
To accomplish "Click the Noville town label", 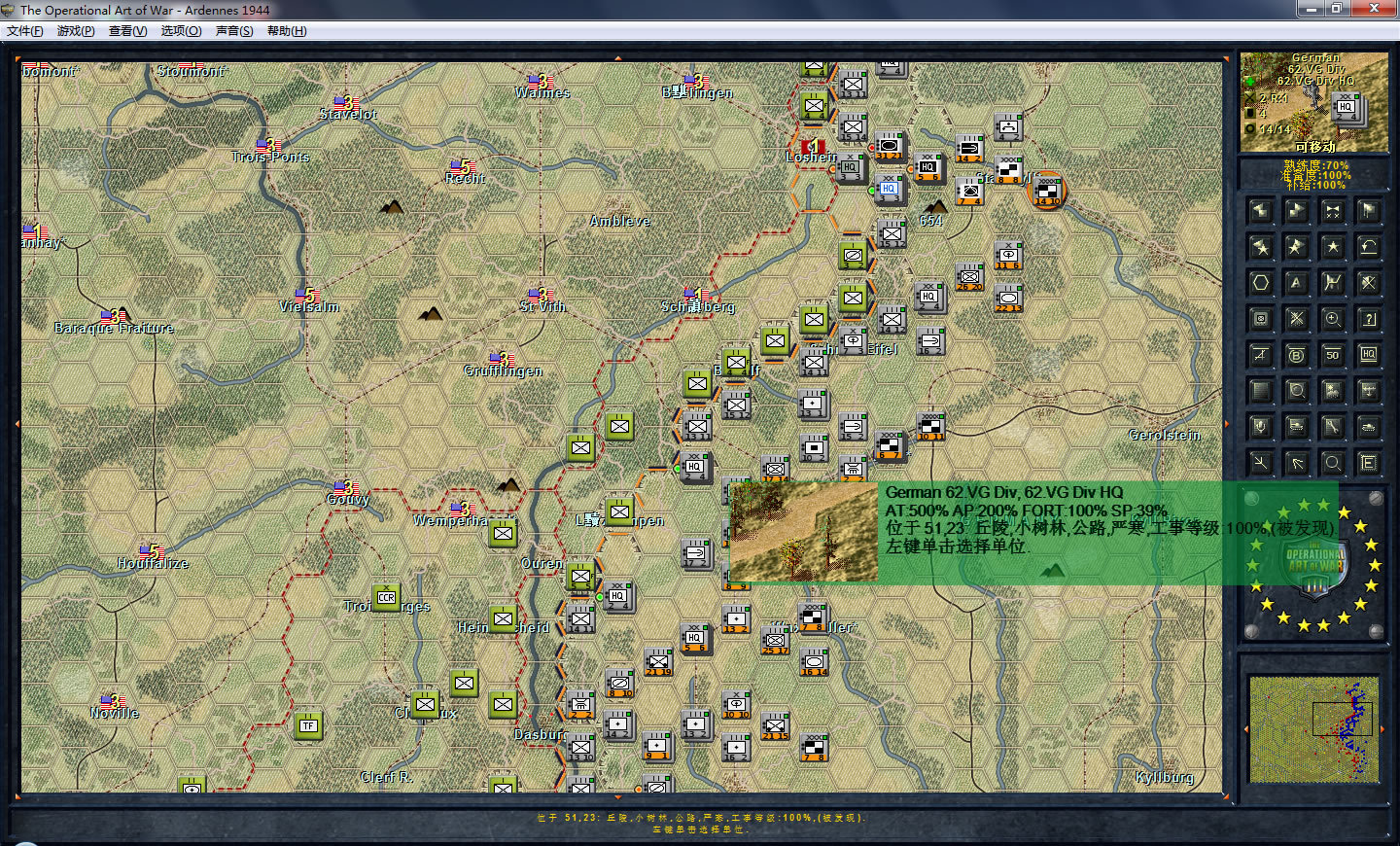I will 115,713.
